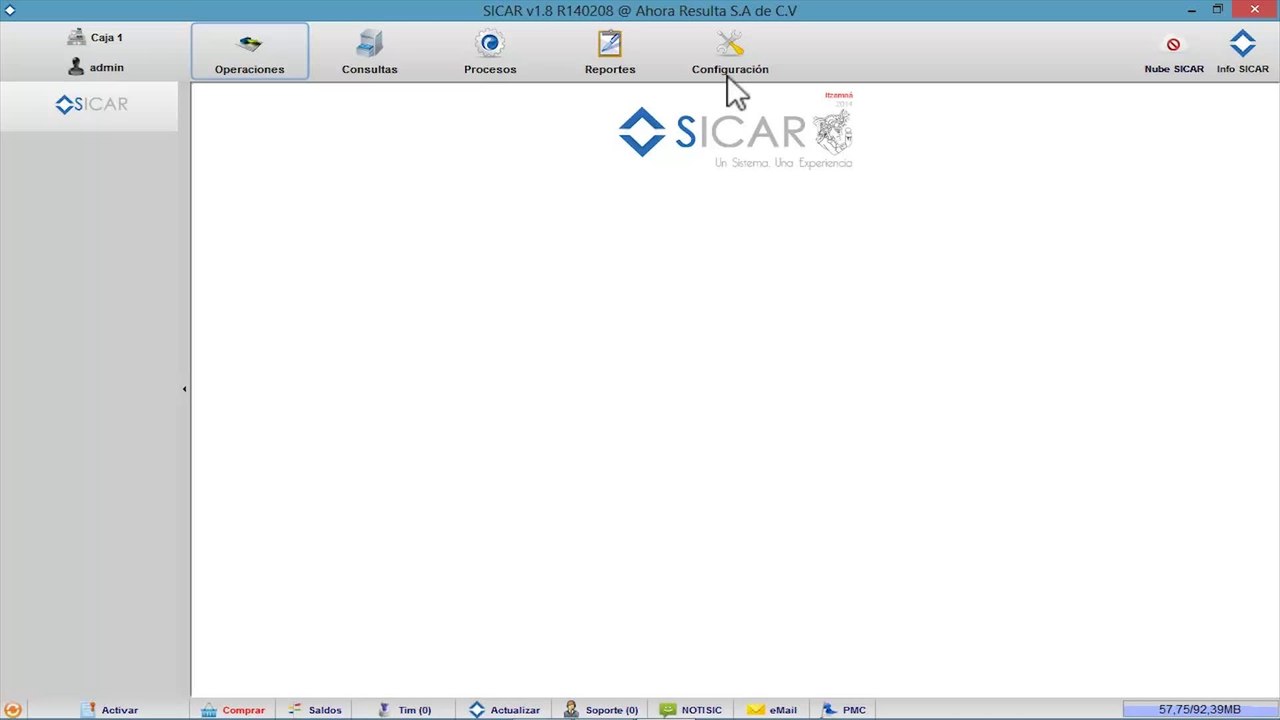The width and height of the screenshot is (1280, 720).
Task: Click the PMC item
Action: (x=843, y=709)
